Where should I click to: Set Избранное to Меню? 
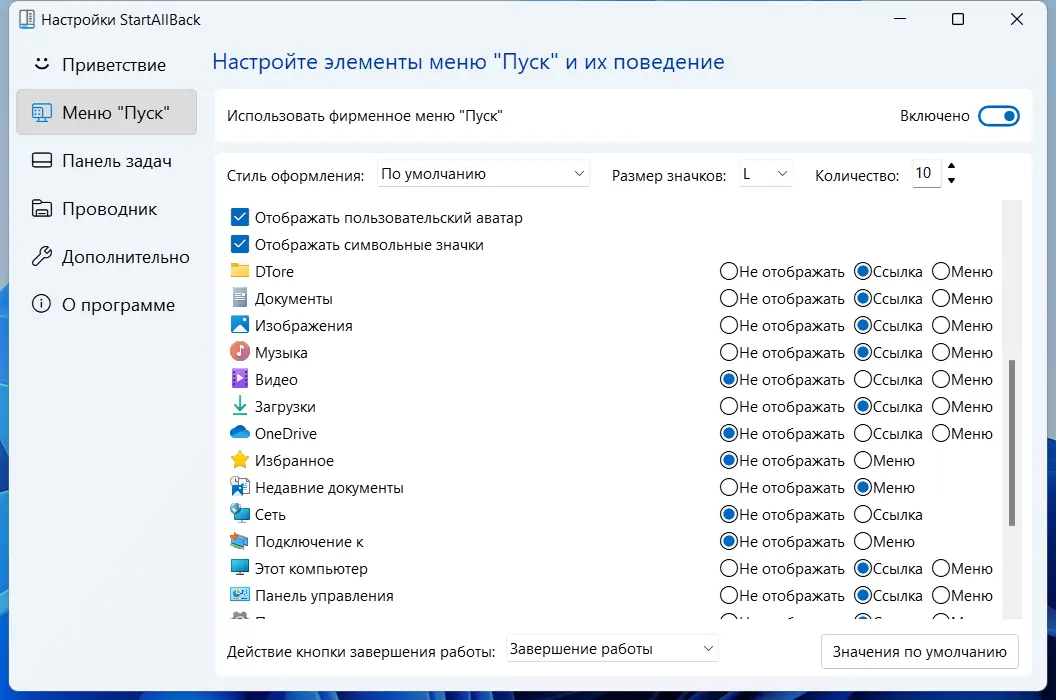tap(863, 460)
